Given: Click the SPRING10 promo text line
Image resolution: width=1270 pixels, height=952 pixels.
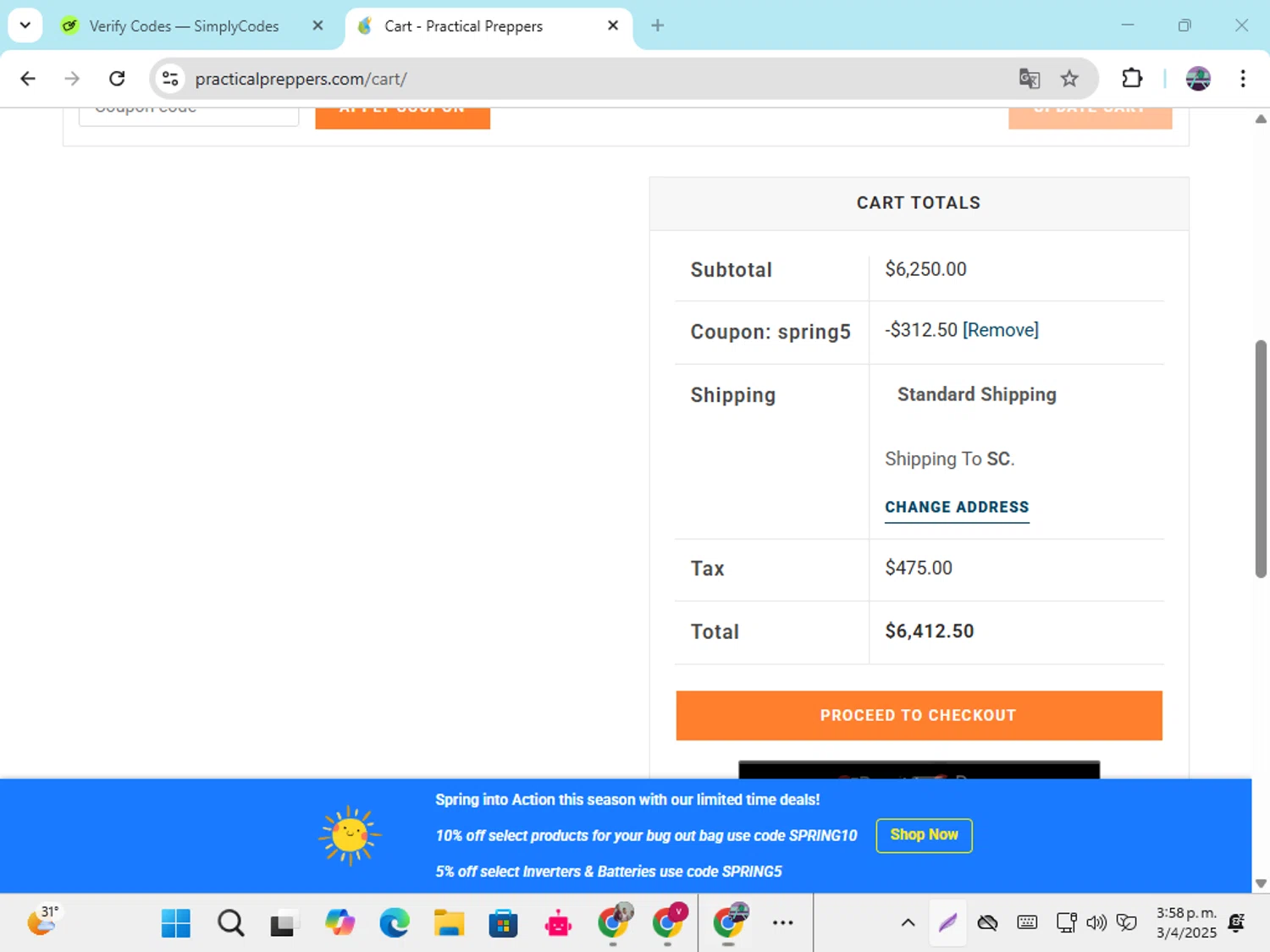Looking at the screenshot, I should point(646,836).
